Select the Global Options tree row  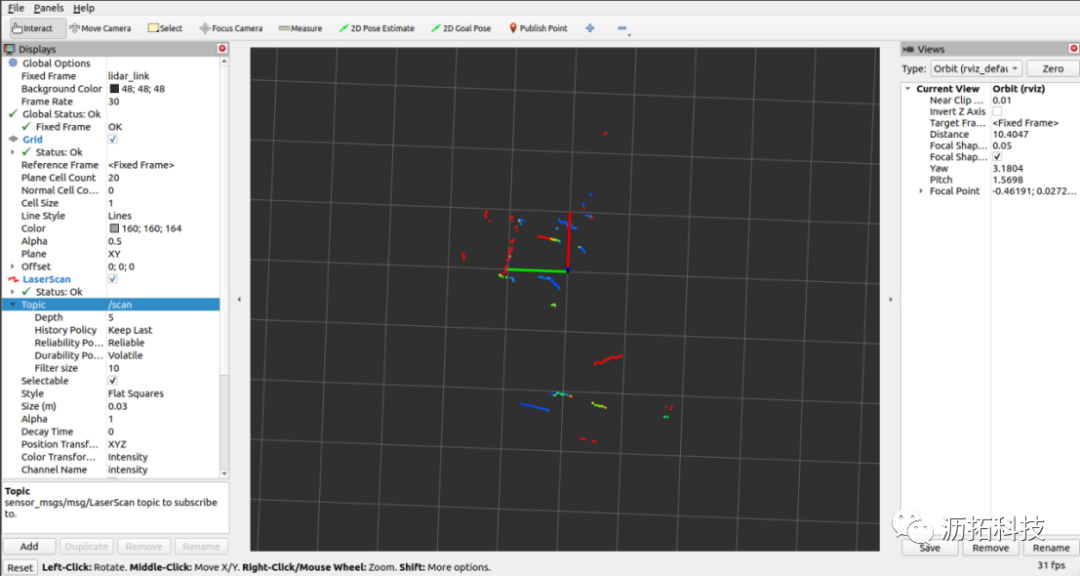(x=110, y=63)
